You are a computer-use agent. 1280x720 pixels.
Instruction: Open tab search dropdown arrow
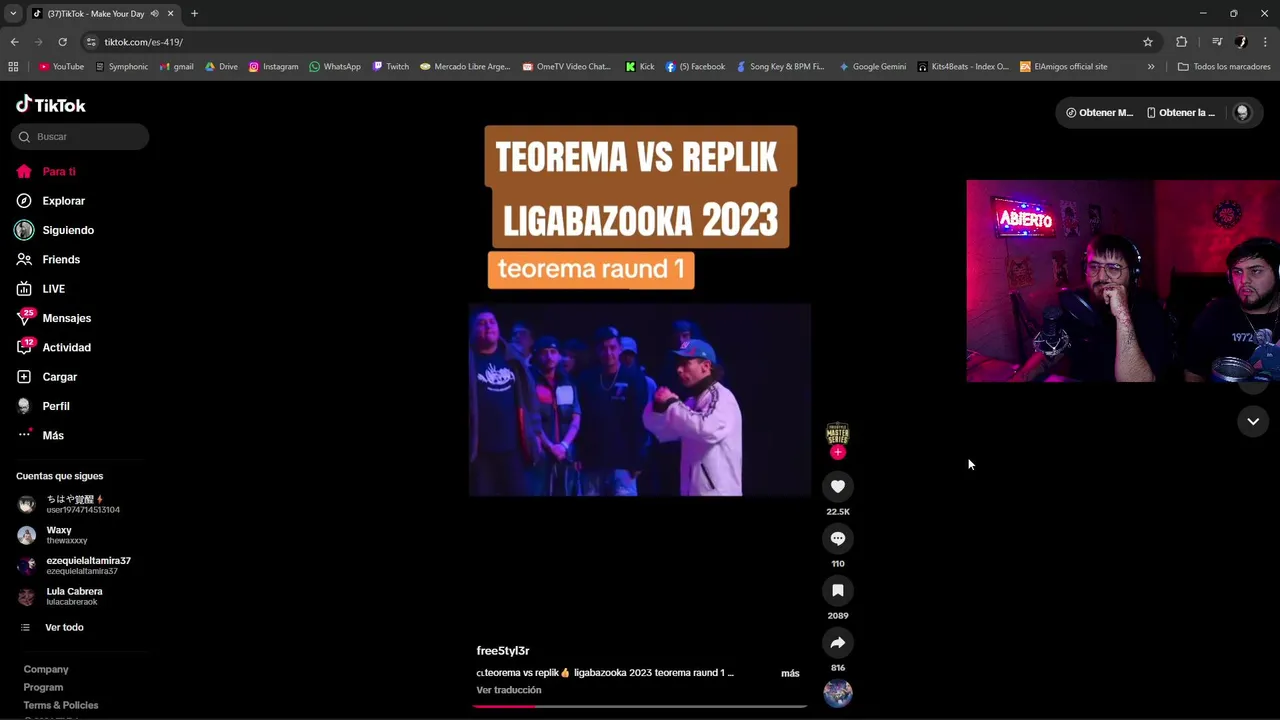tap(13, 14)
